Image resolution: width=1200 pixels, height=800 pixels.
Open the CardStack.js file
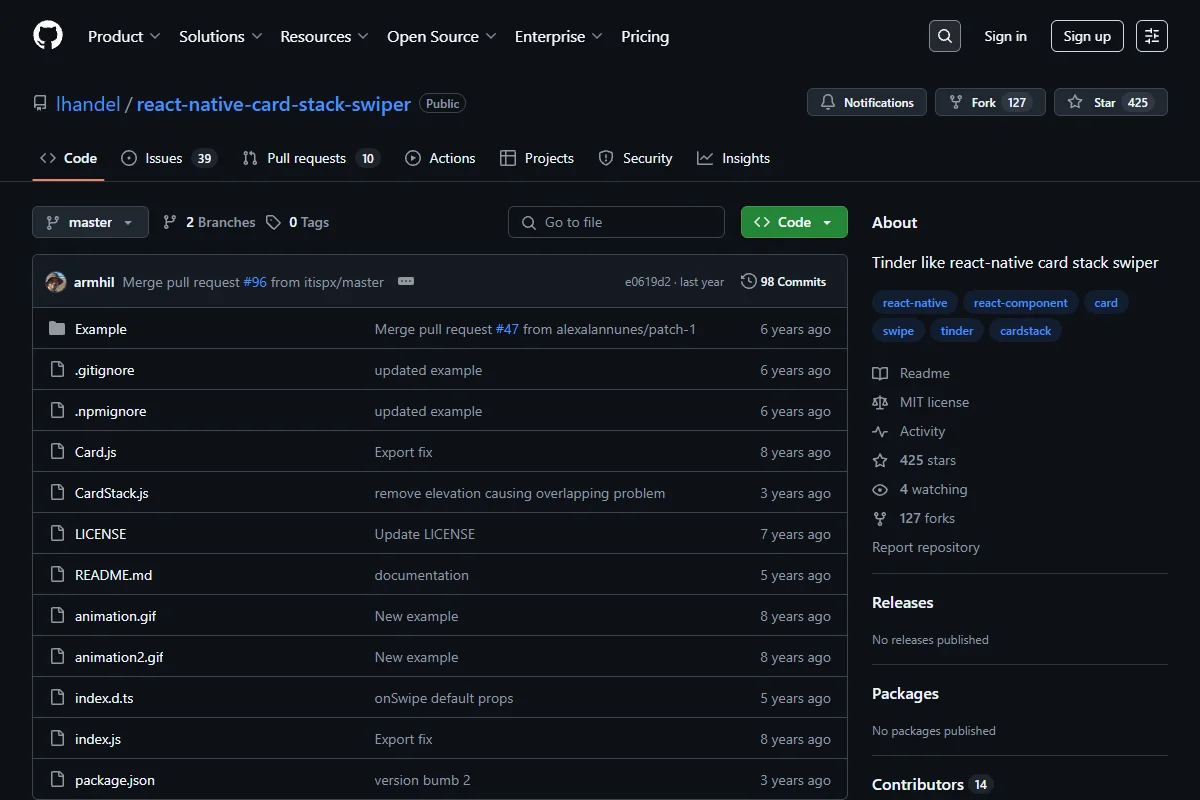coord(111,493)
